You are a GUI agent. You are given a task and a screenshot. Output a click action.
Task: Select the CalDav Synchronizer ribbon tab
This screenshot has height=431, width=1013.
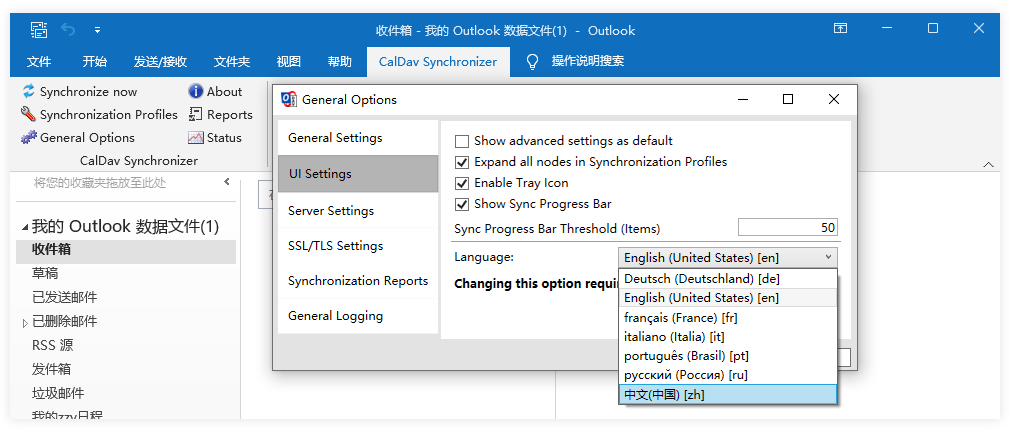438,62
